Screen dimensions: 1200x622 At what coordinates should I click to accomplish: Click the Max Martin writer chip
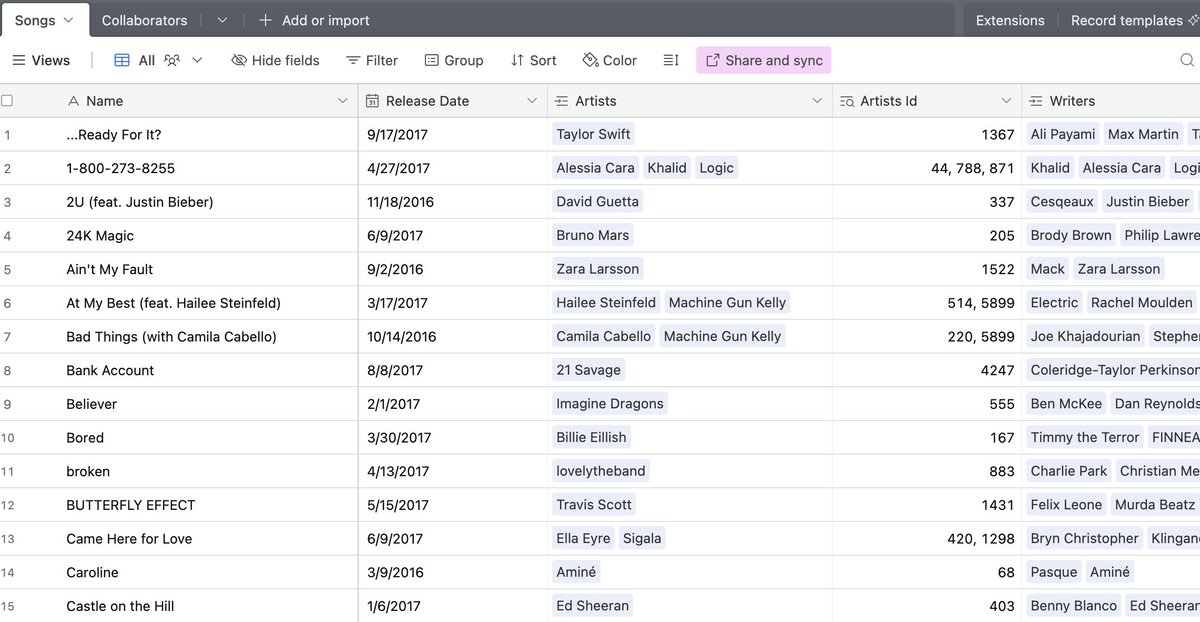click(x=1143, y=134)
